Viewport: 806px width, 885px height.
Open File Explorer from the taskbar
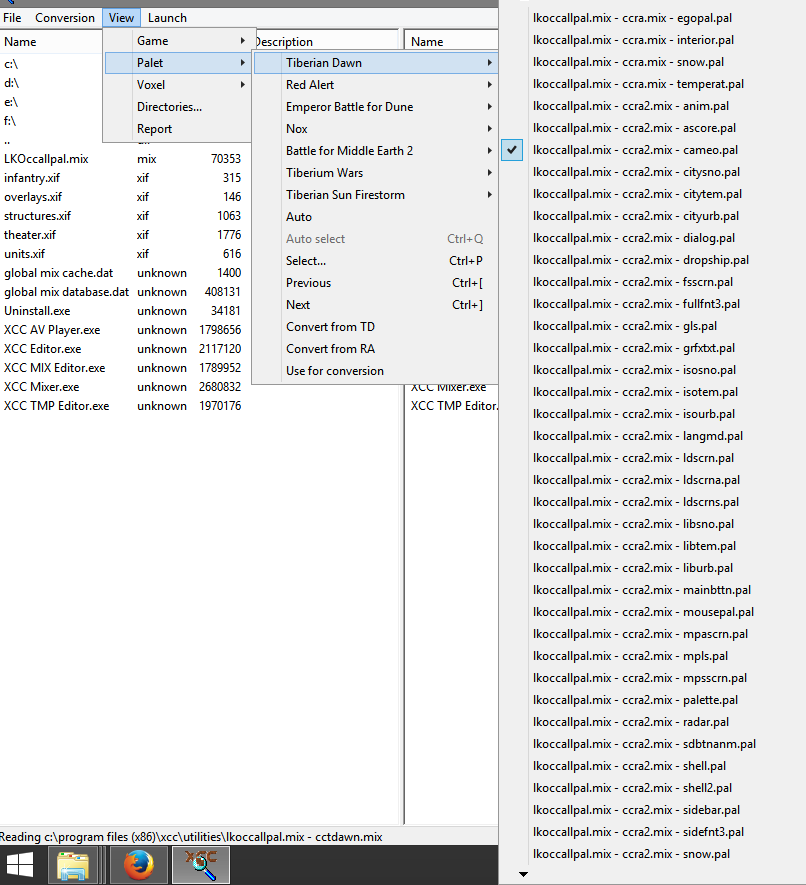73,865
